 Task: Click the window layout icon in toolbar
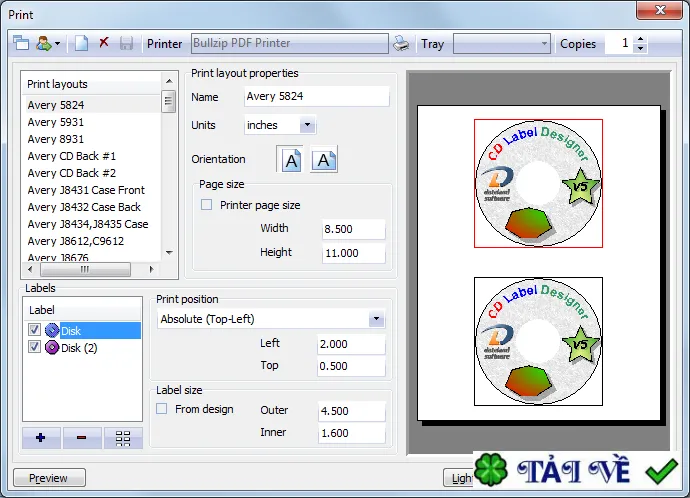click(21, 43)
